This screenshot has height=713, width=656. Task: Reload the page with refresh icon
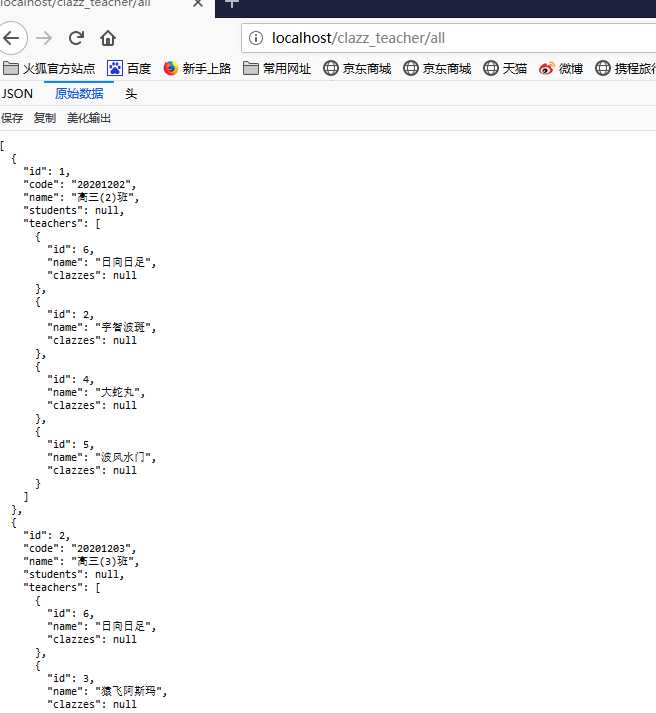(76, 38)
